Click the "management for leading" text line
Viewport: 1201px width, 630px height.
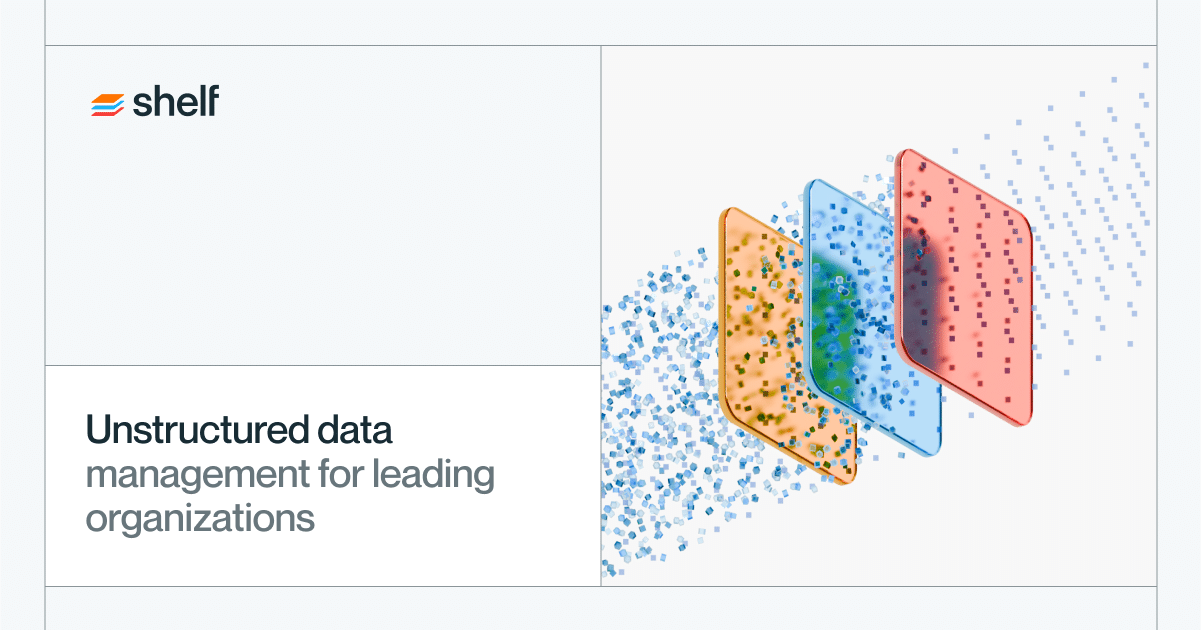coord(290,475)
